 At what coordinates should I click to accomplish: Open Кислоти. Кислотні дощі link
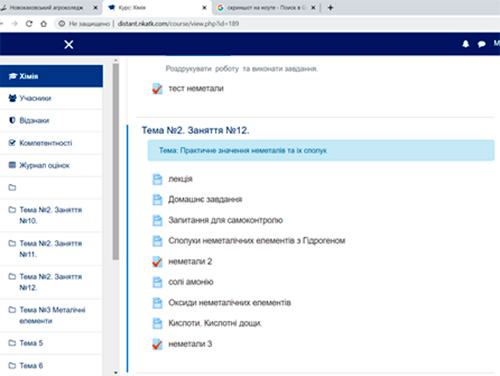click(215, 323)
